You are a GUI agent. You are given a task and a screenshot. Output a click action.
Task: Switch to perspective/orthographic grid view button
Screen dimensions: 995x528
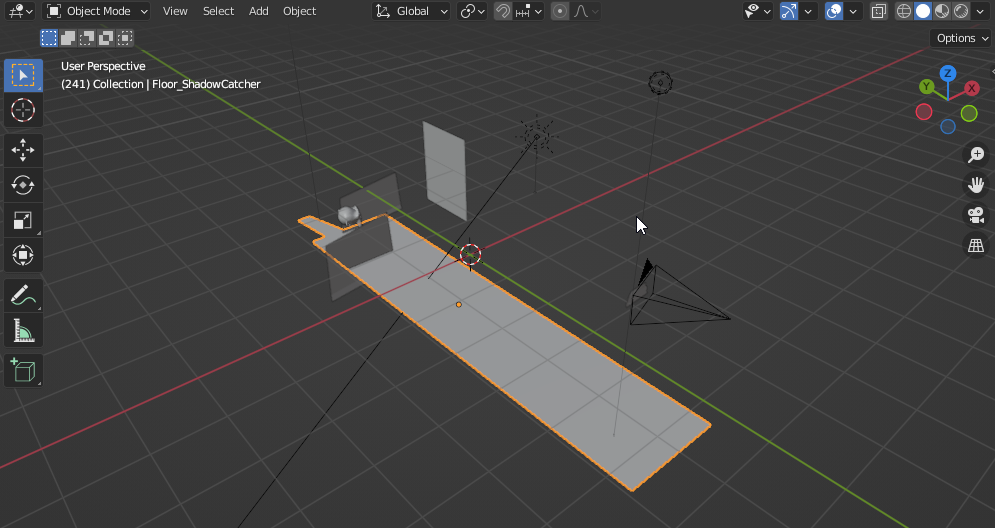point(976,245)
